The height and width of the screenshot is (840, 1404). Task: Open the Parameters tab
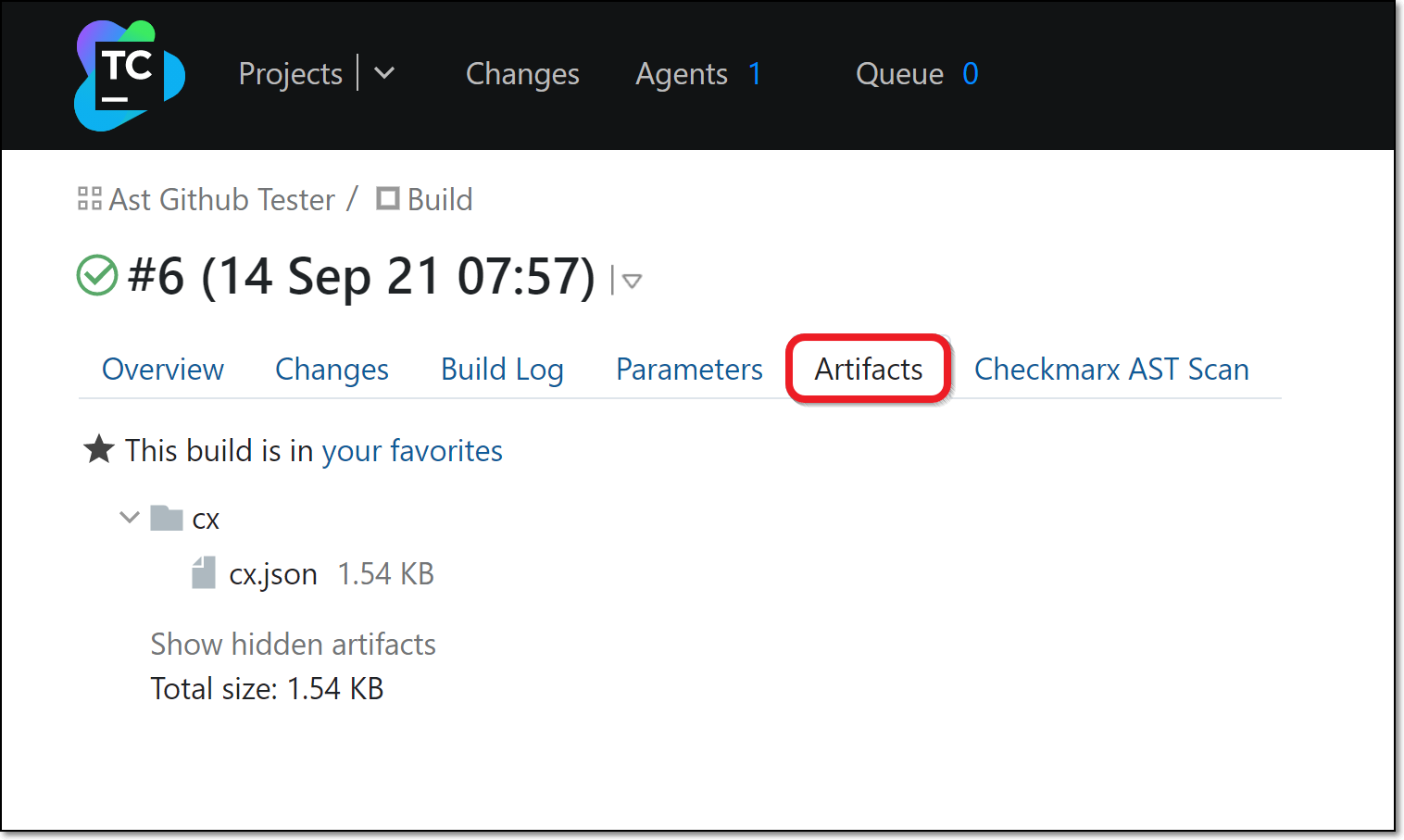689,369
